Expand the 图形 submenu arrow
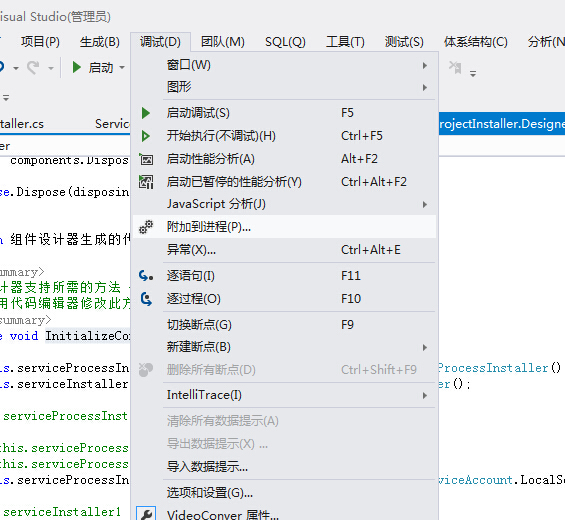Image resolution: width=565 pixels, height=520 pixels. click(425, 88)
